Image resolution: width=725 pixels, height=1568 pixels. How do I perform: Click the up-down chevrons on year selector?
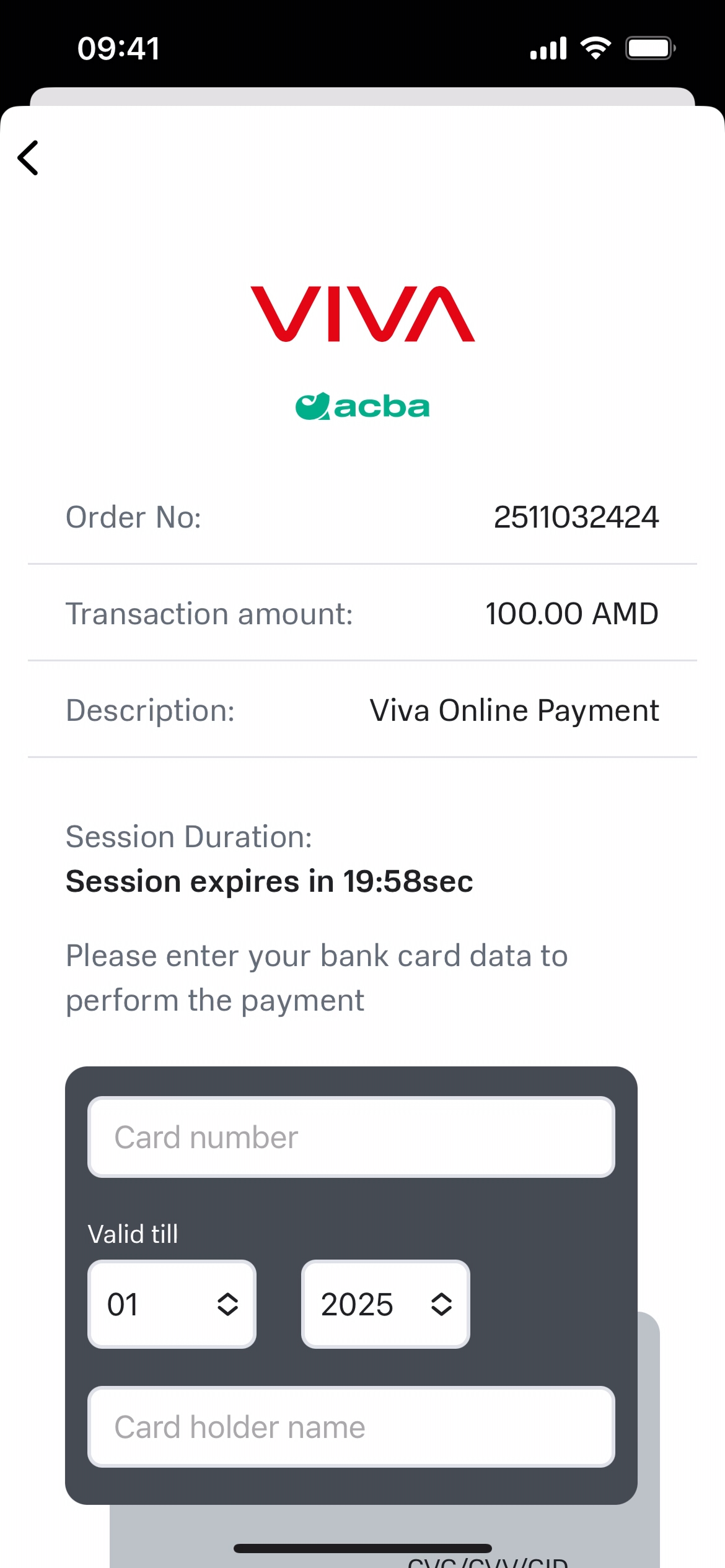point(441,1304)
